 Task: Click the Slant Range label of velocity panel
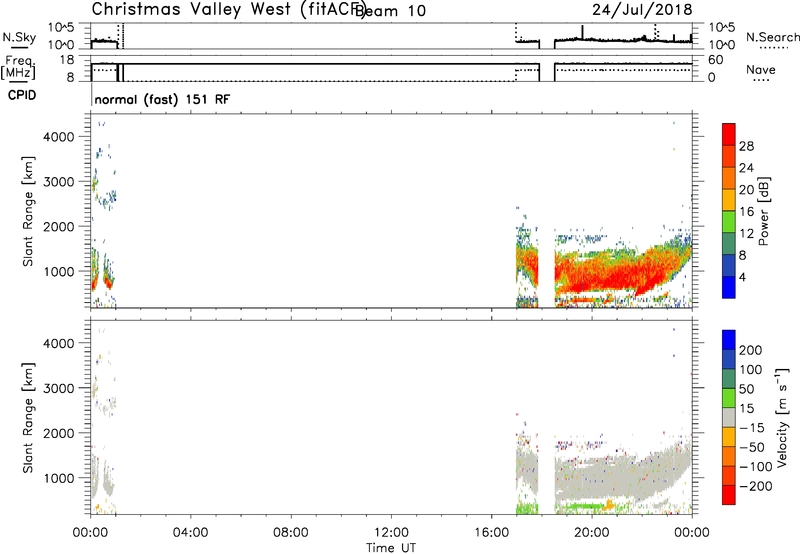(28, 418)
